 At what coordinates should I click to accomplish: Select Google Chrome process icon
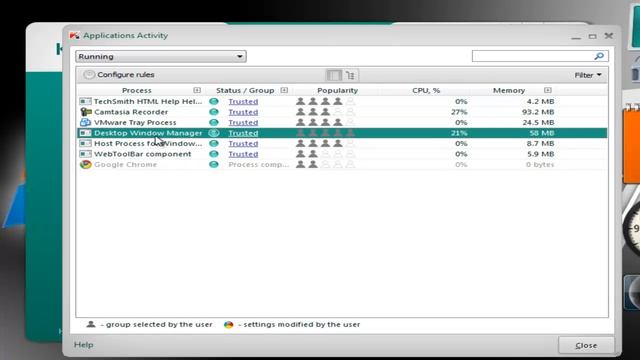pyautogui.click(x=85, y=164)
